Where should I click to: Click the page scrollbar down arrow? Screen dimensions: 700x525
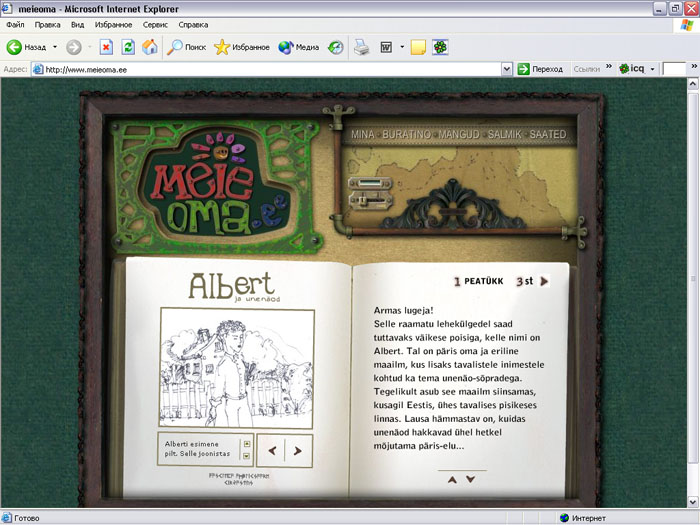coord(693,502)
